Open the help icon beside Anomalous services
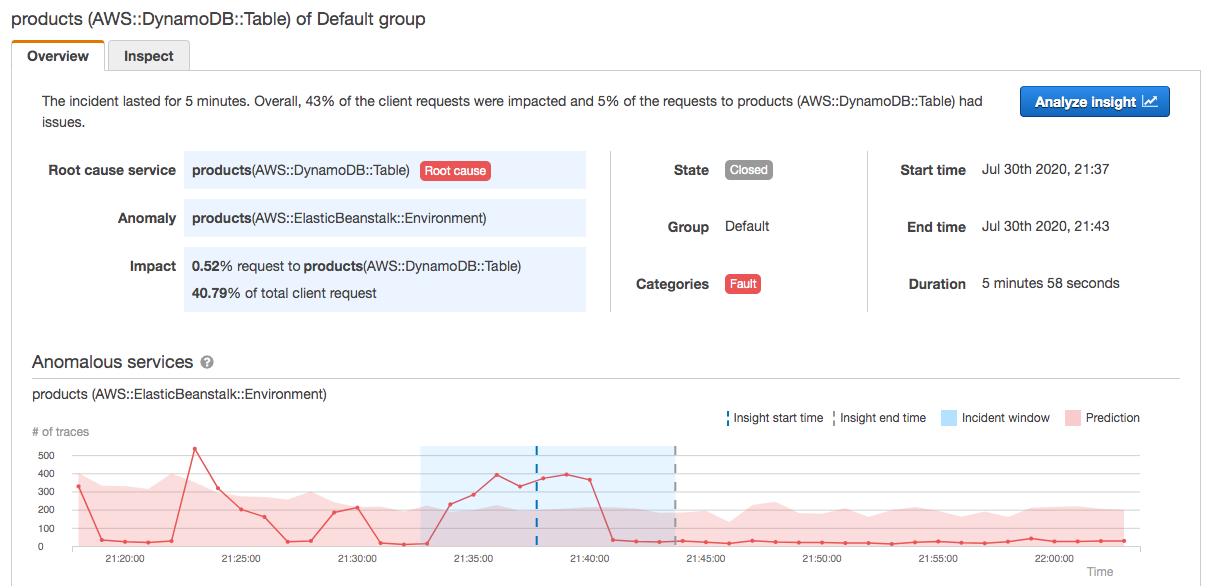 tap(207, 363)
